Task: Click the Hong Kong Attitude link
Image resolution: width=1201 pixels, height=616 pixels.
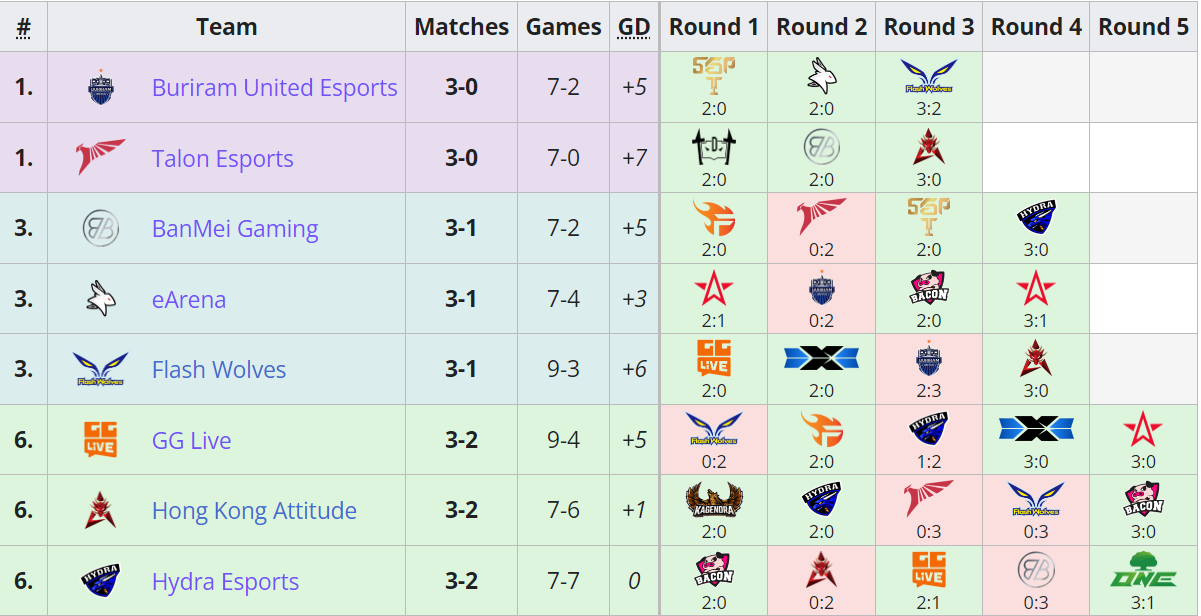Action: point(254,511)
